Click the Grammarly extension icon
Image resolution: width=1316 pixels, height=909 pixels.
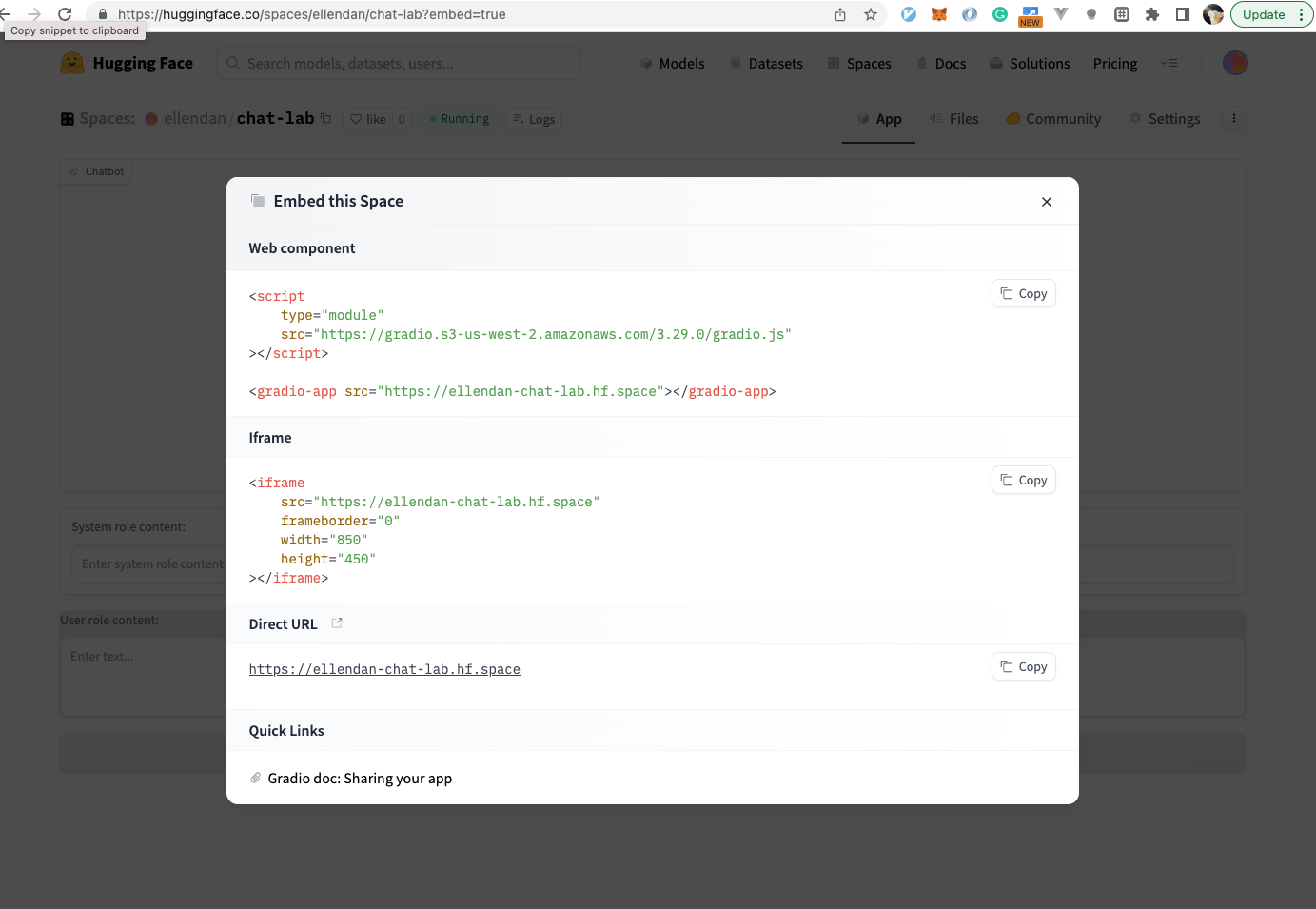point(999,14)
